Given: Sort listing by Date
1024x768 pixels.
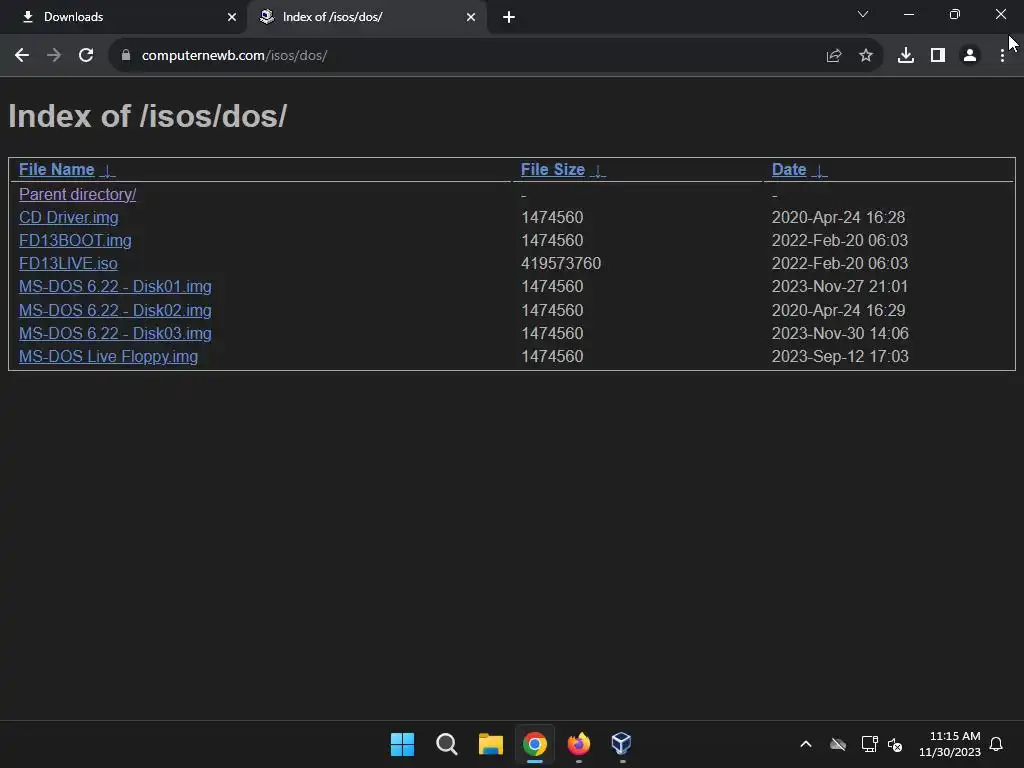Looking at the screenshot, I should 789,170.
